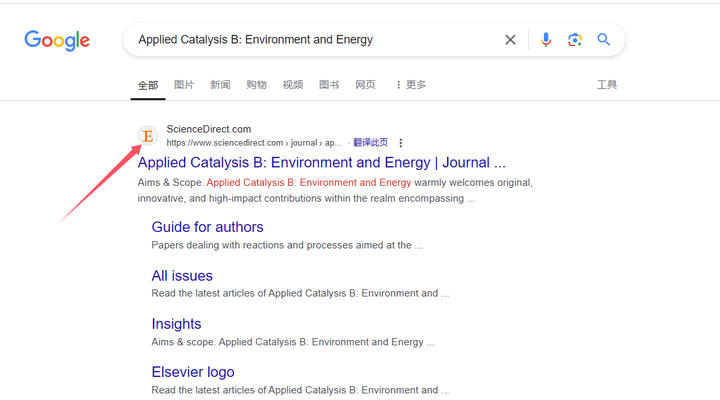The width and height of the screenshot is (720, 400).
Task: Expand the 更多 menu
Action: (411, 85)
